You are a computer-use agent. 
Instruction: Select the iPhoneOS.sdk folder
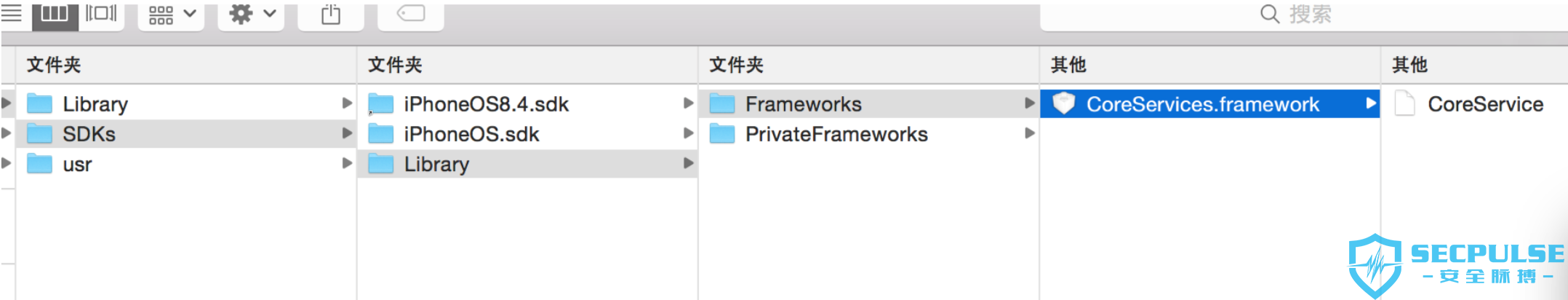(x=527, y=134)
